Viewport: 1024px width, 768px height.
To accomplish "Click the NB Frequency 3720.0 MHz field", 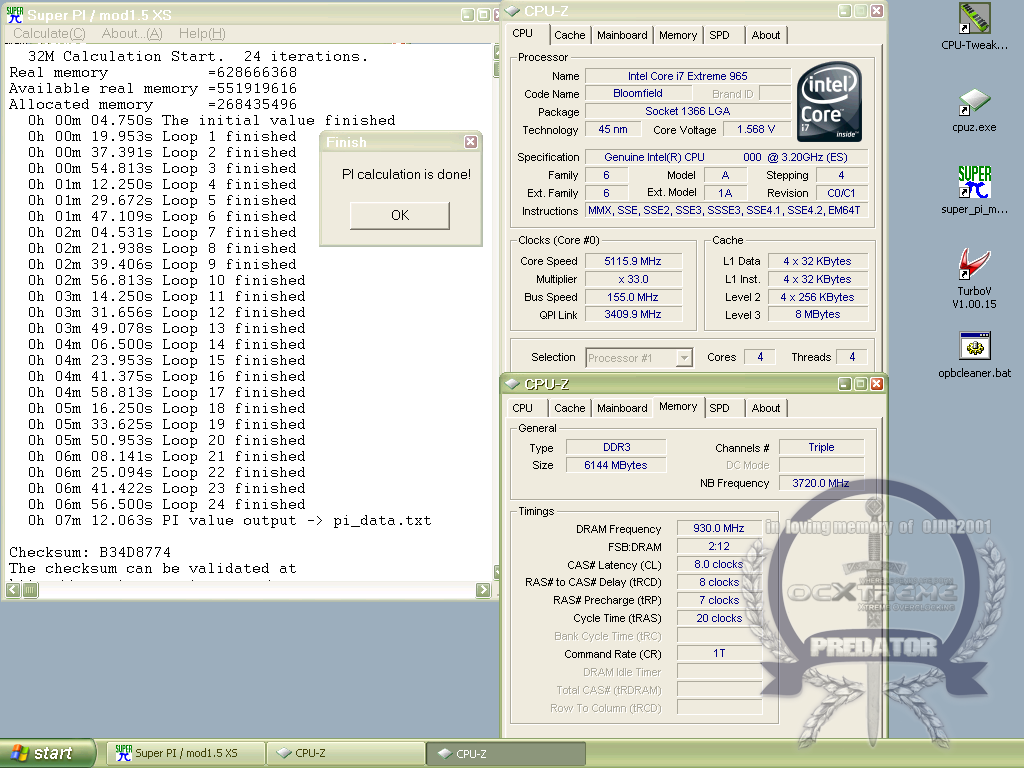I will click(x=821, y=483).
